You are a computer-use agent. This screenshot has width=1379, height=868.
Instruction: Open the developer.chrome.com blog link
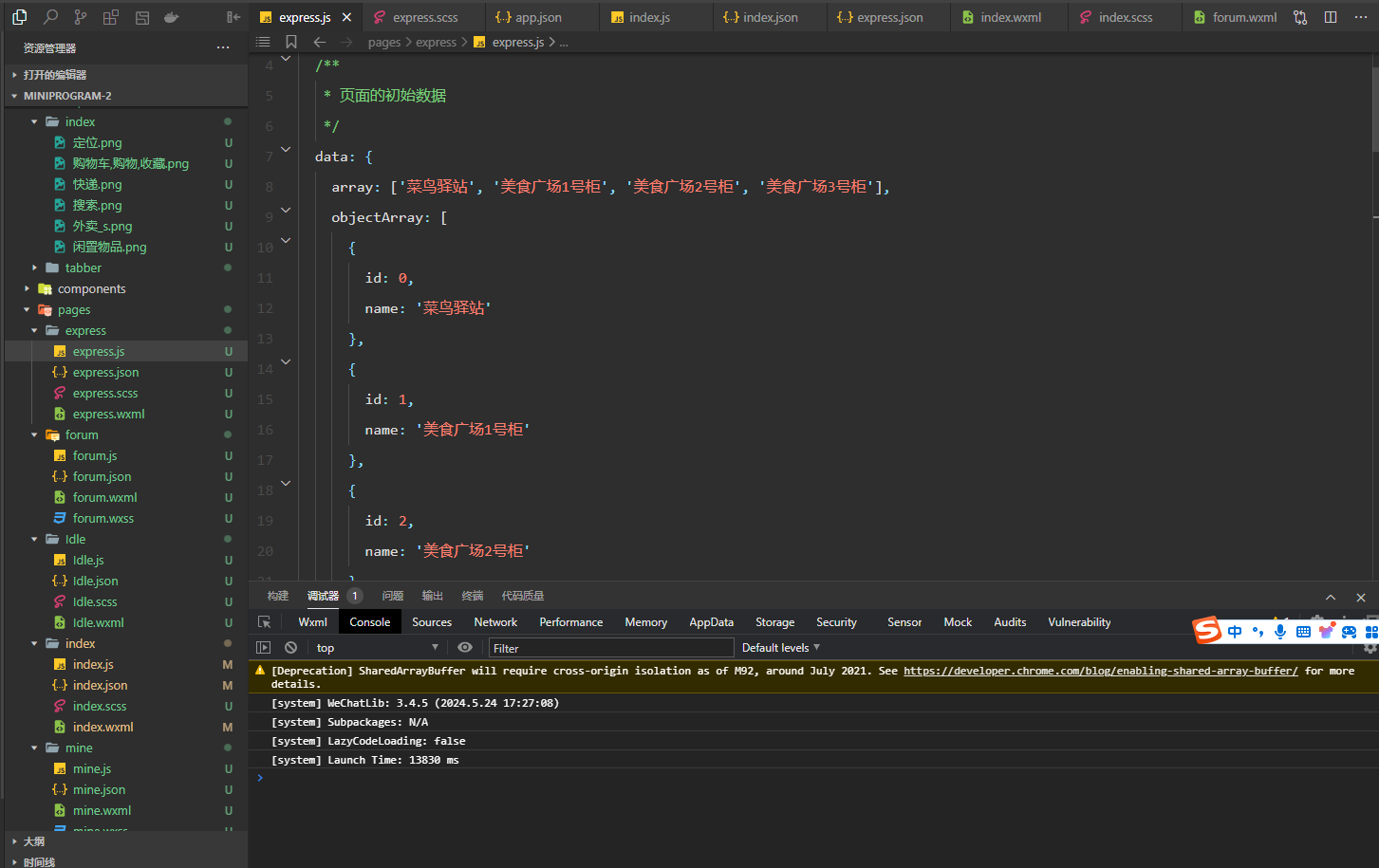pyautogui.click(x=1100, y=671)
